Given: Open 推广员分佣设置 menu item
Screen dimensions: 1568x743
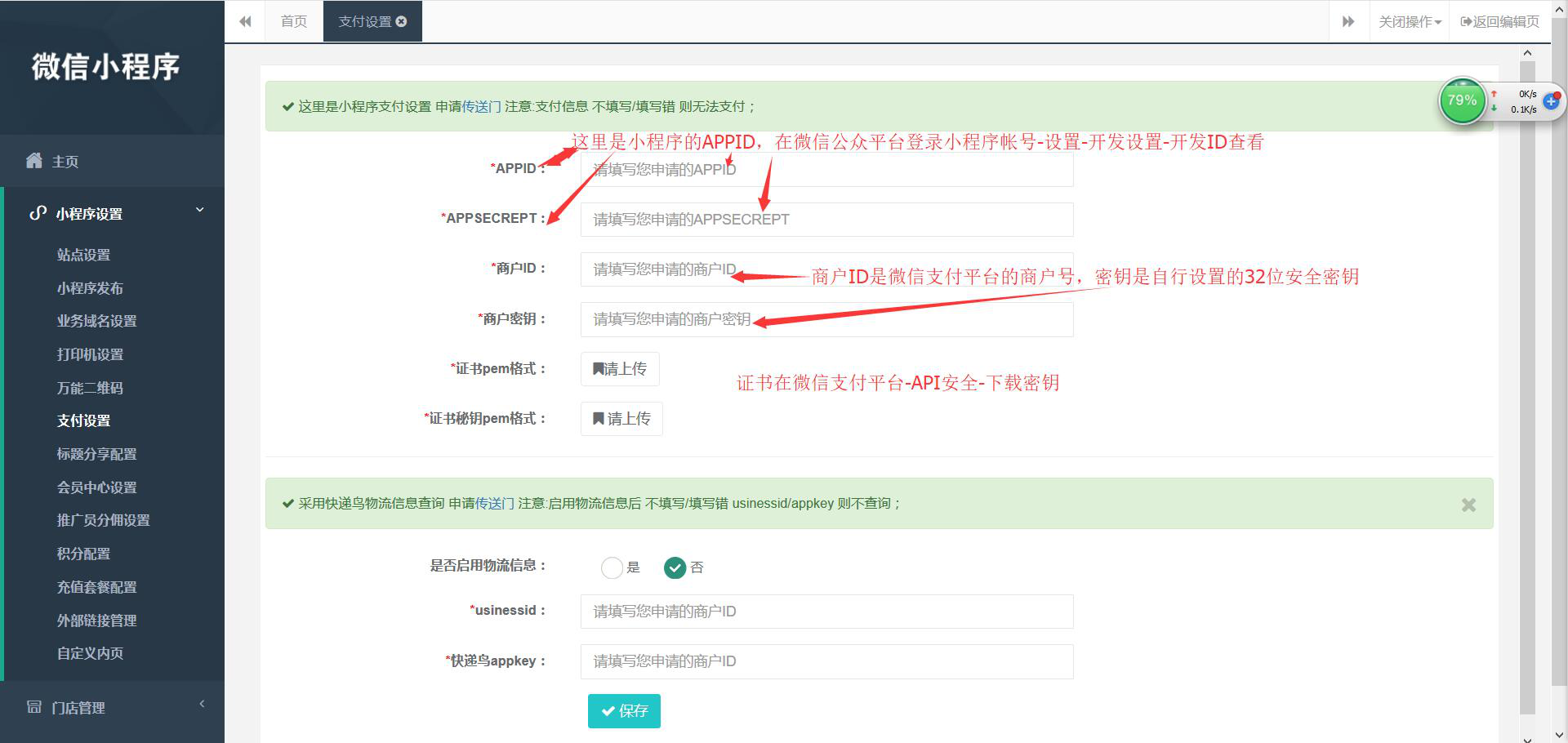Looking at the screenshot, I should tap(103, 520).
